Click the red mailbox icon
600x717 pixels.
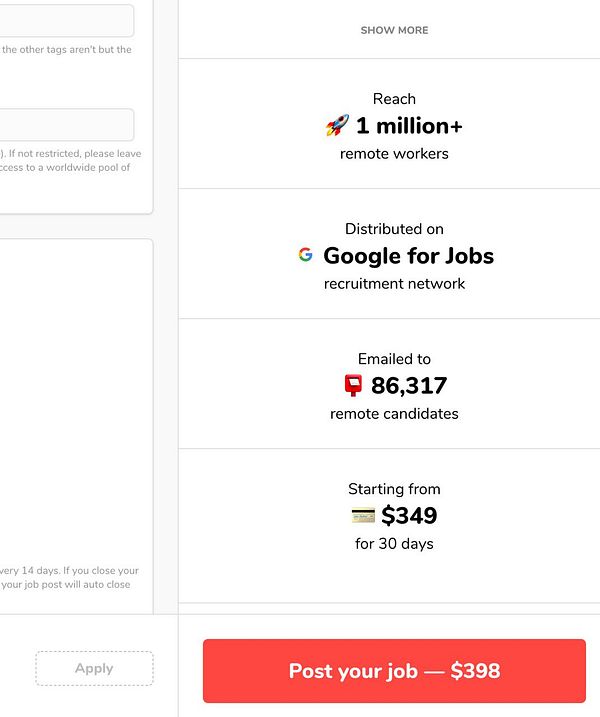[x=353, y=386]
